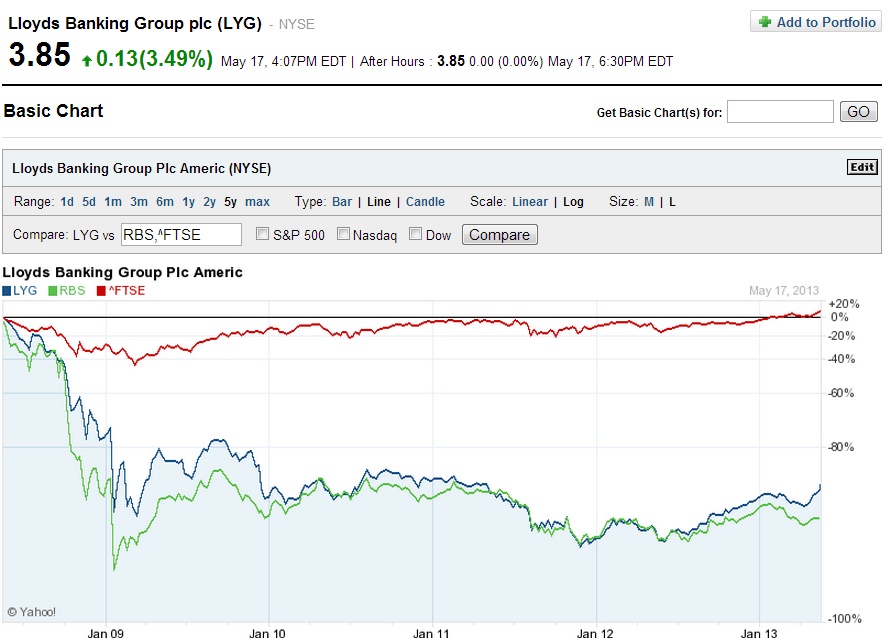The height and width of the screenshot is (638, 888).
Task: Click the -100% y-axis label
Action: pyautogui.click(x=845, y=619)
